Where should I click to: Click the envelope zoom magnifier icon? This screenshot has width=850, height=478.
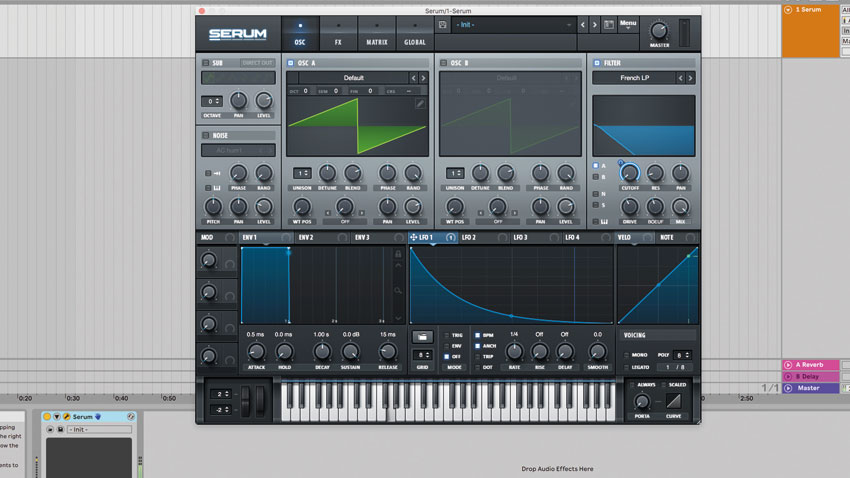click(x=398, y=291)
